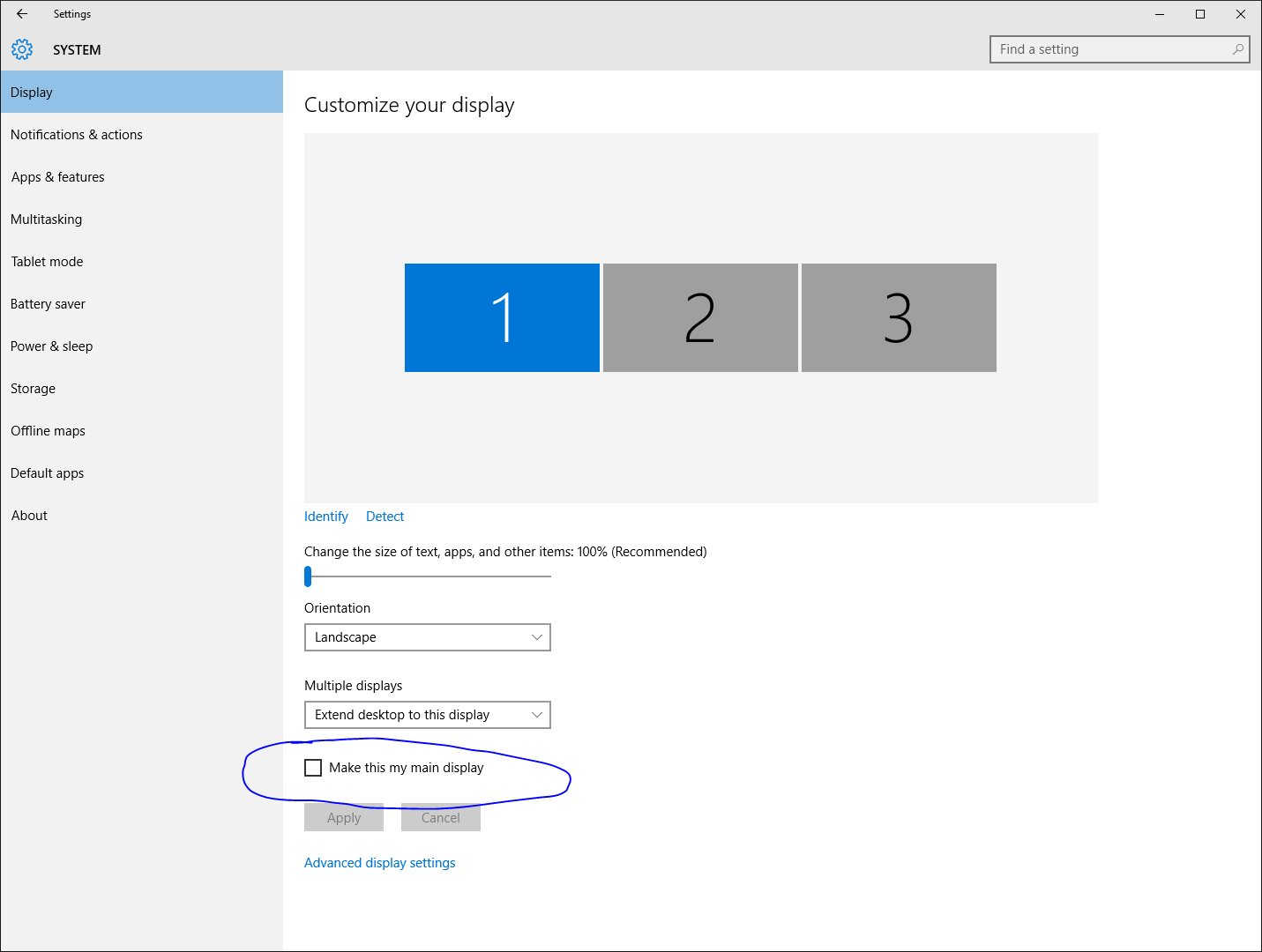The width and height of the screenshot is (1262, 952).
Task: Go to Storage settings
Action: tap(142, 388)
